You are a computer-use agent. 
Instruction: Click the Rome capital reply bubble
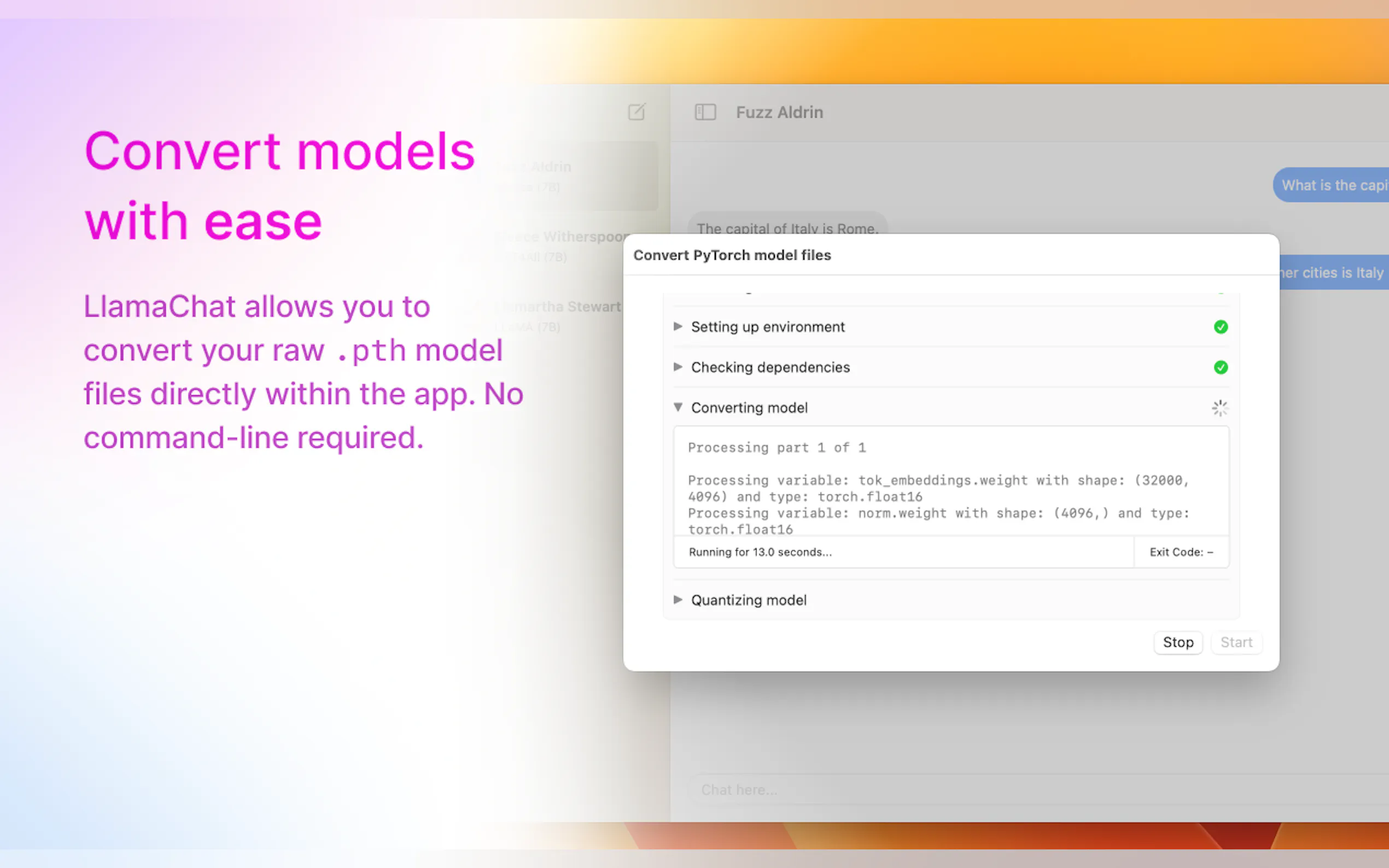pos(787,227)
